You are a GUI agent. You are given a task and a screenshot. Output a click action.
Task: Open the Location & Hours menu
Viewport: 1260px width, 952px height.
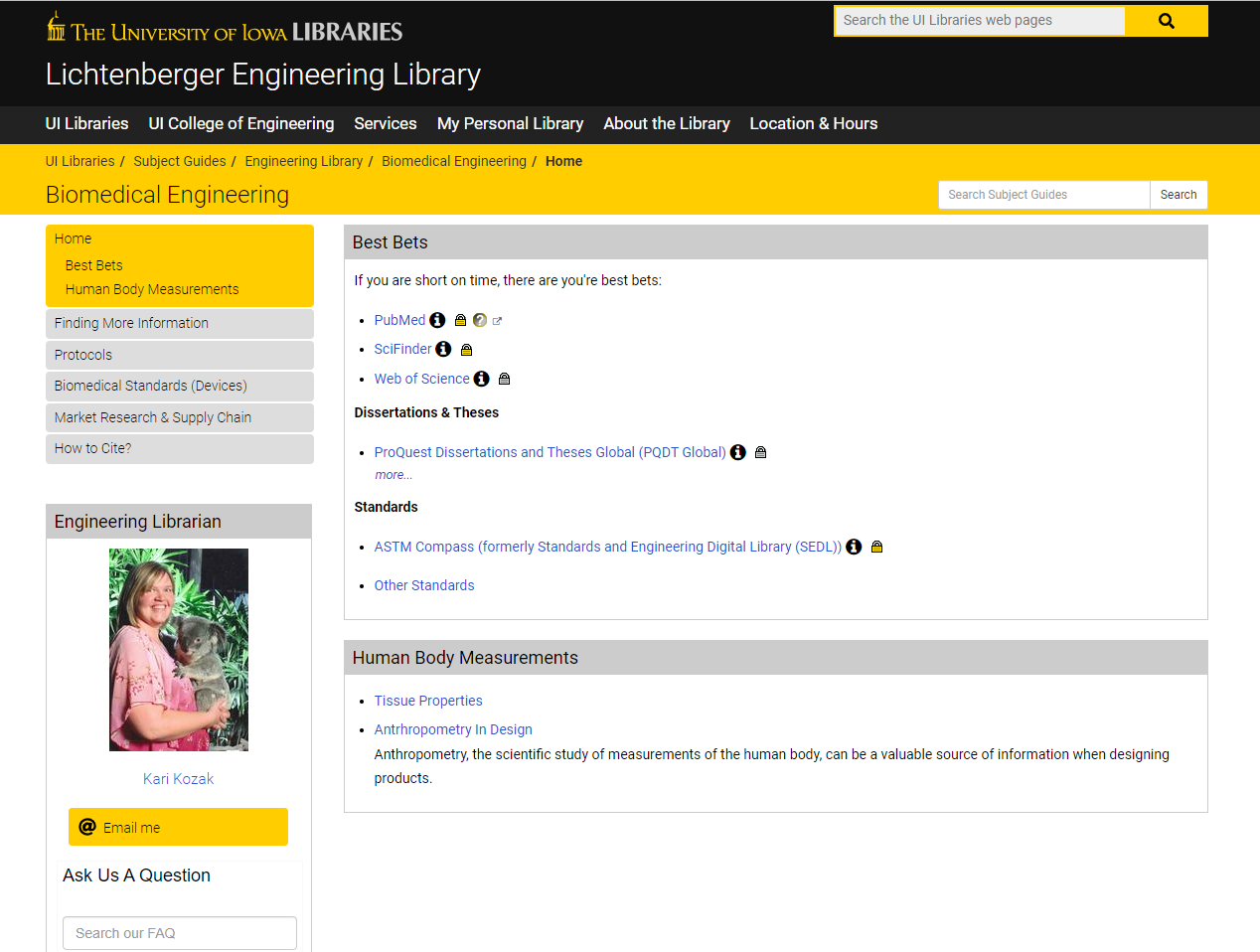pos(813,123)
